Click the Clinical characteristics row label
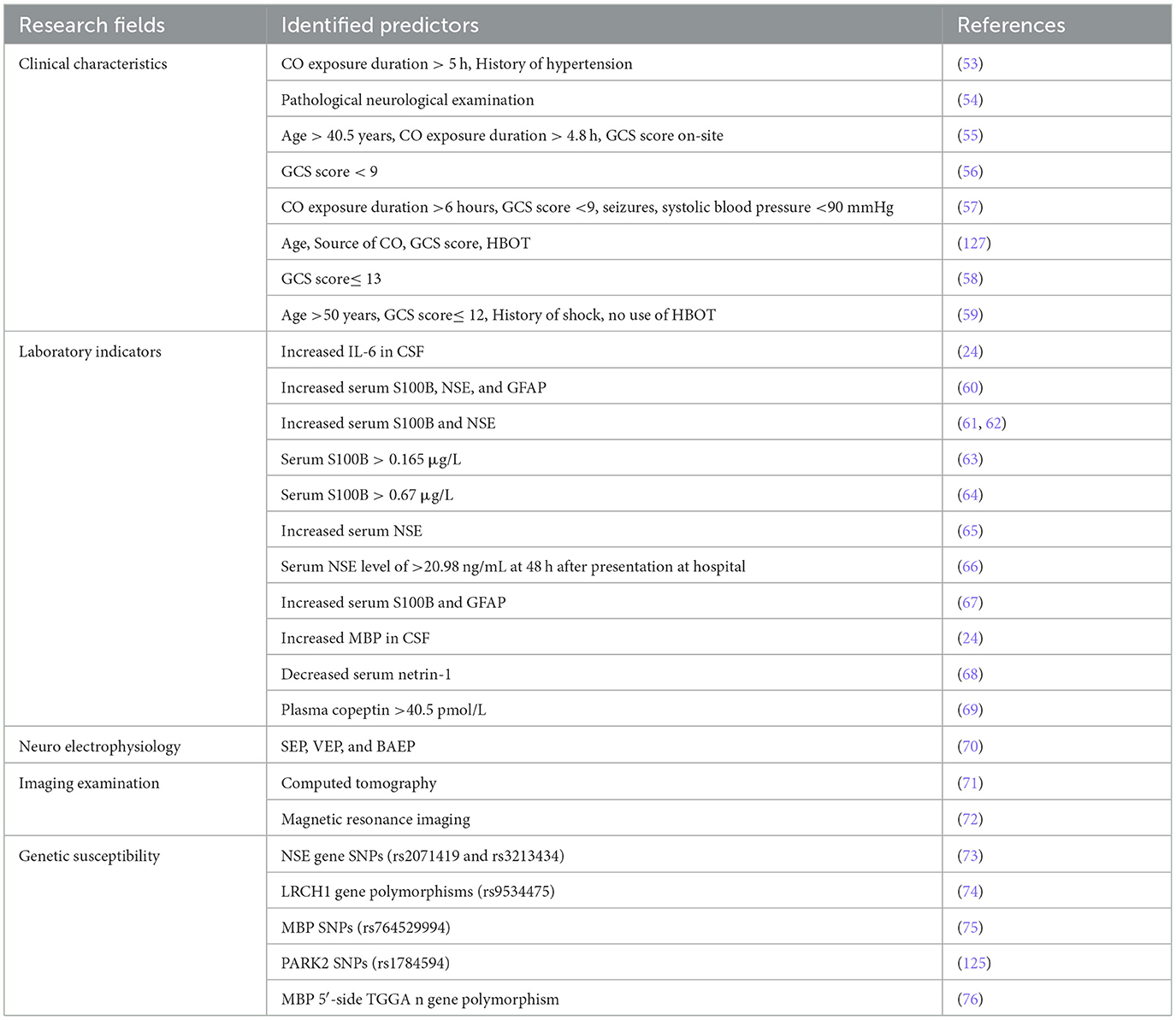1176x1020 pixels. (x=93, y=64)
